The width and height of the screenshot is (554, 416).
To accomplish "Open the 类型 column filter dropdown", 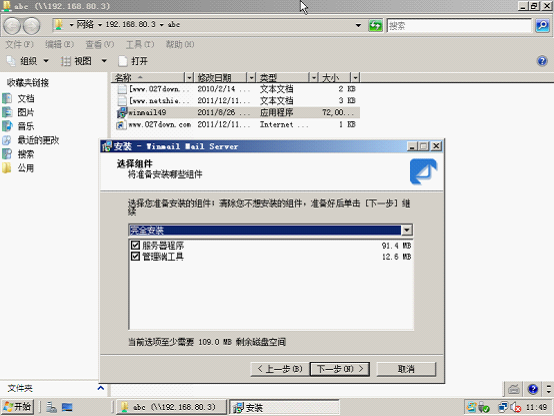I will click(x=313, y=77).
